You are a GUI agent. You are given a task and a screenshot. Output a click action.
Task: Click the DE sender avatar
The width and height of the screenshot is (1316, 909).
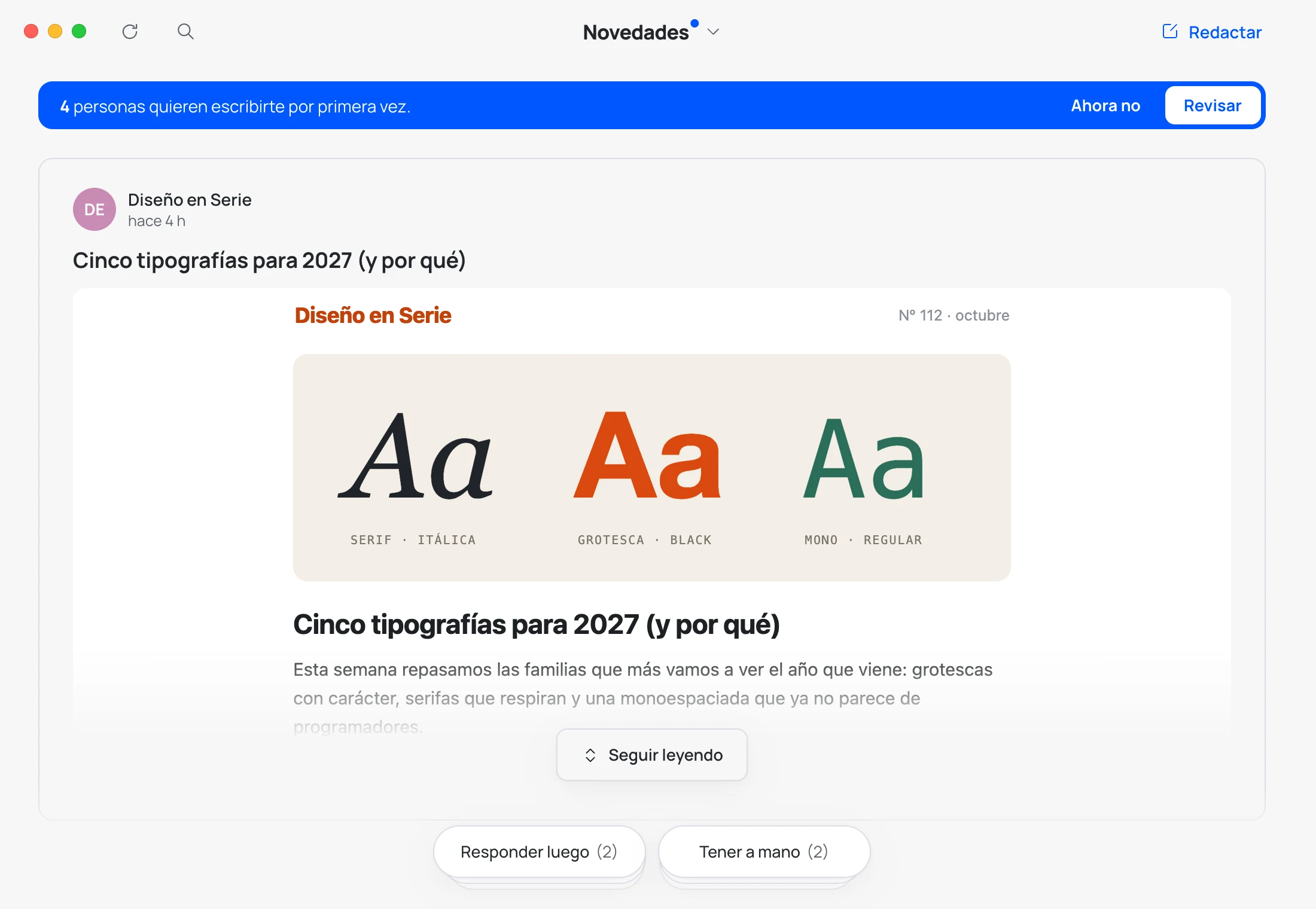pos(95,209)
